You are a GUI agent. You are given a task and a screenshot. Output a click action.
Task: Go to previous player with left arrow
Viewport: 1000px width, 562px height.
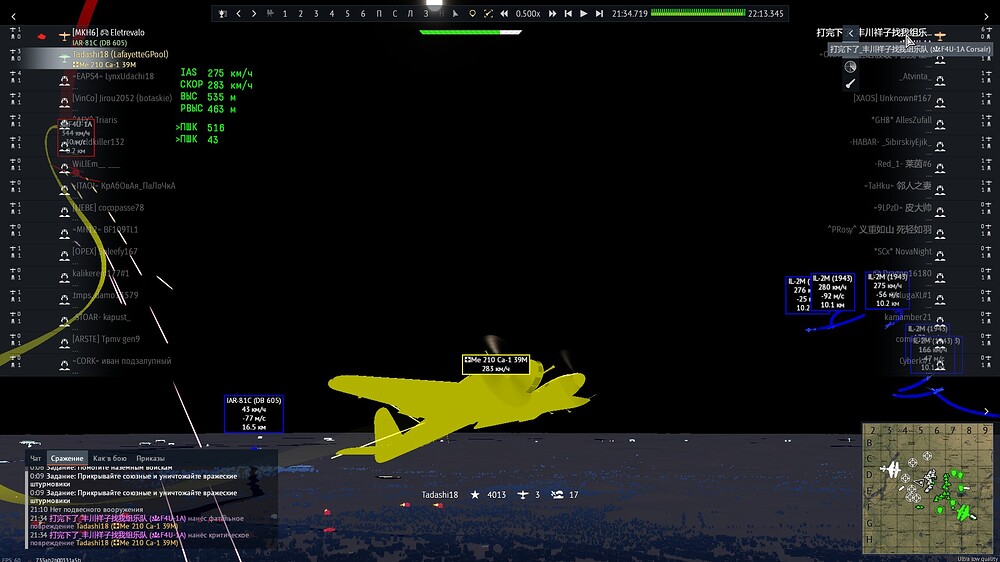pyautogui.click(x=239, y=13)
